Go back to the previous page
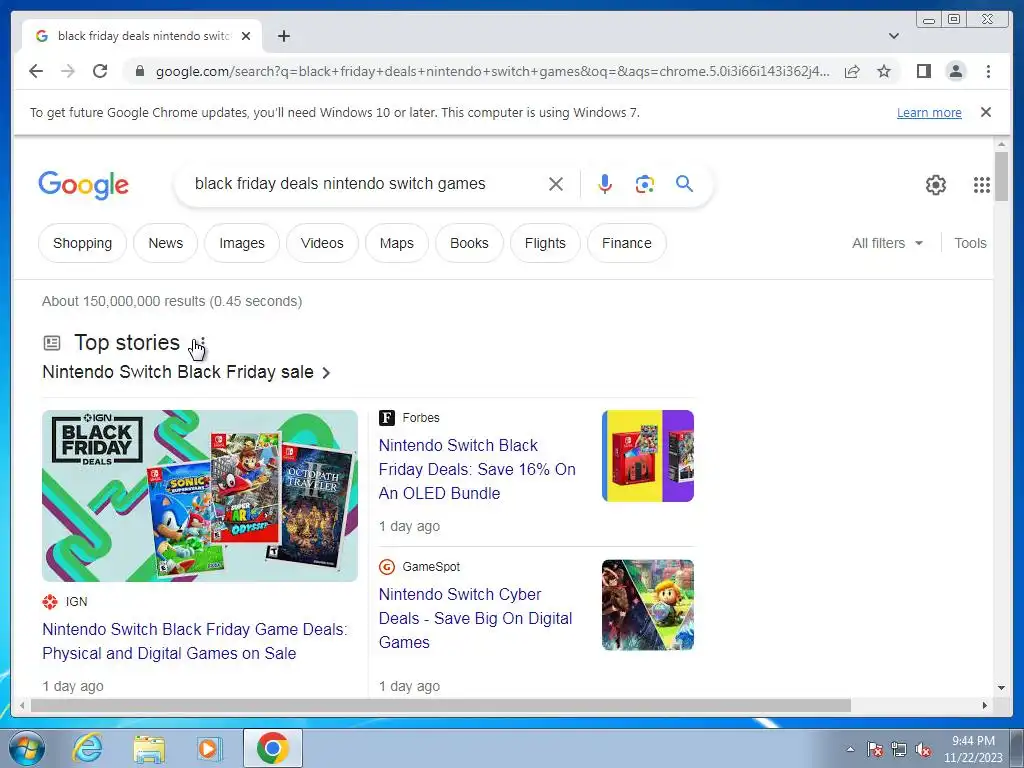Viewport: 1024px width, 768px height. (36, 71)
